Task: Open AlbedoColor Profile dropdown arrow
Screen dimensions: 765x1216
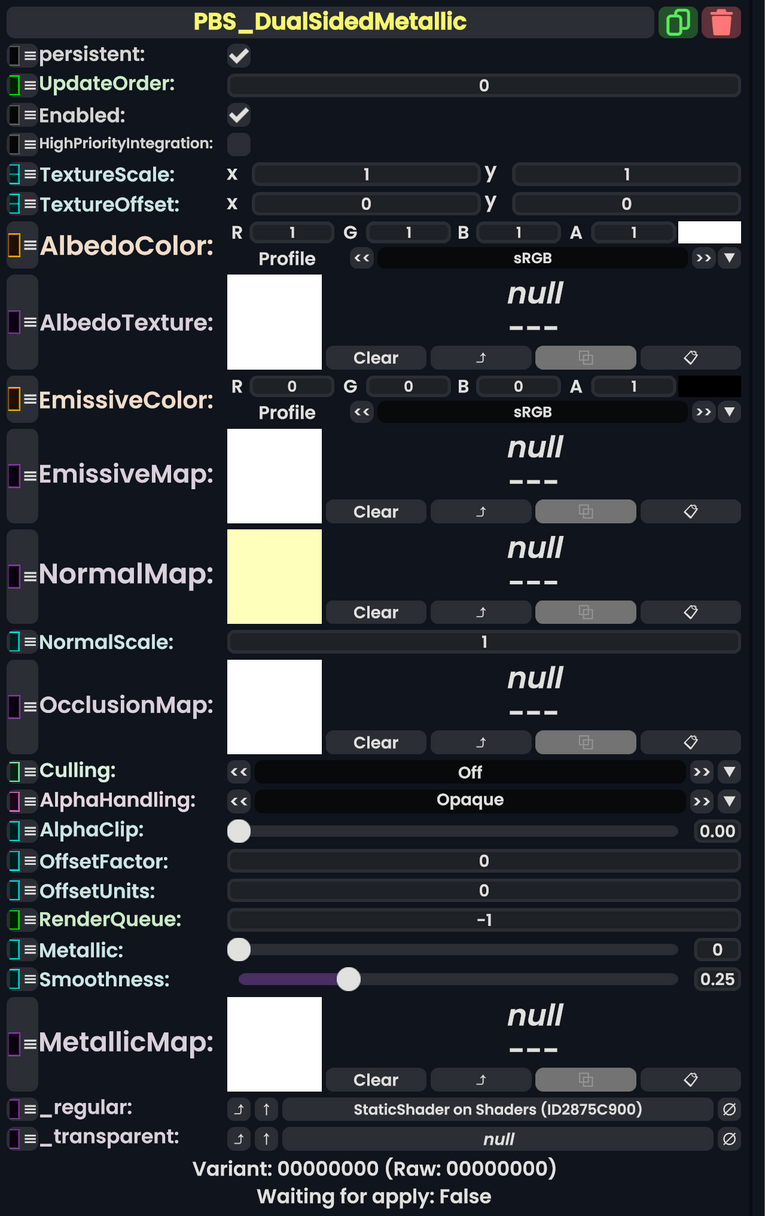Action: pos(730,259)
